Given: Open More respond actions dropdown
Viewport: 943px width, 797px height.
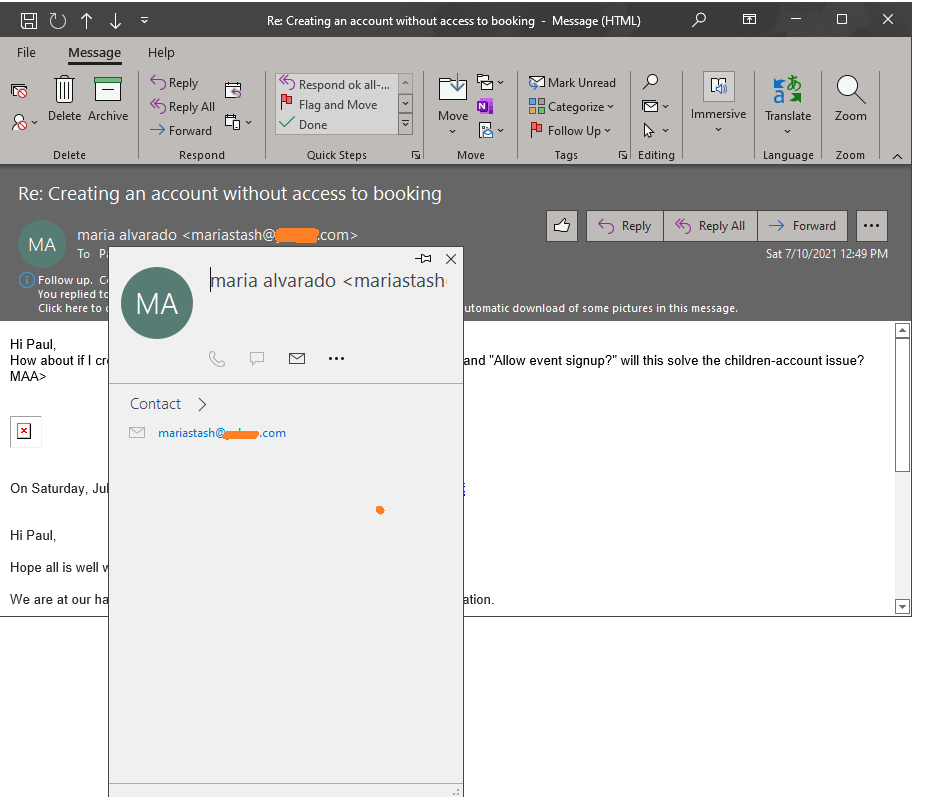Looking at the screenshot, I should coord(238,122).
